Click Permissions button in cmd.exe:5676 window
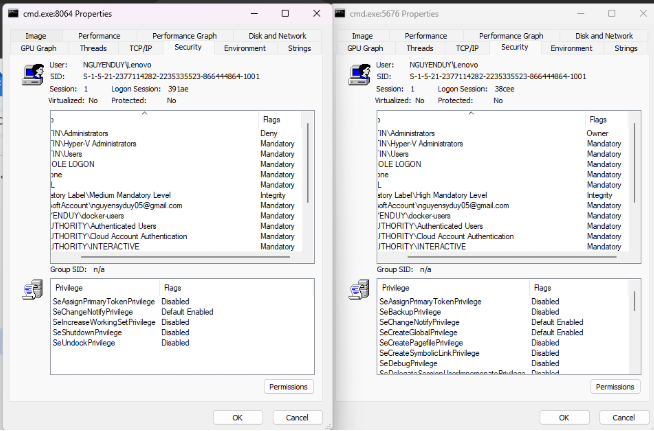This screenshot has height=431, width=654. pos(615,387)
